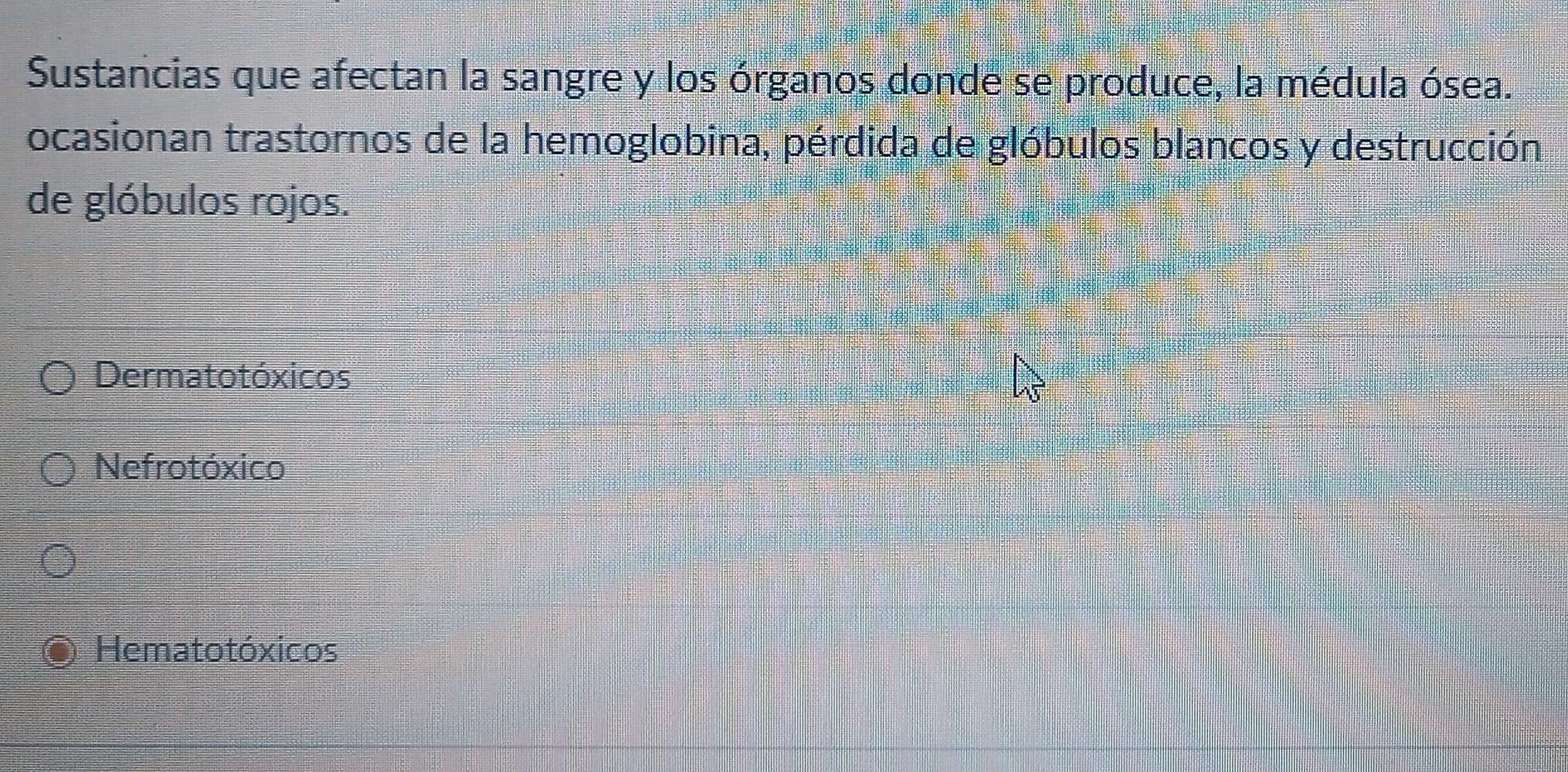Click the Dermatotóxicos answer label

pos(222,377)
